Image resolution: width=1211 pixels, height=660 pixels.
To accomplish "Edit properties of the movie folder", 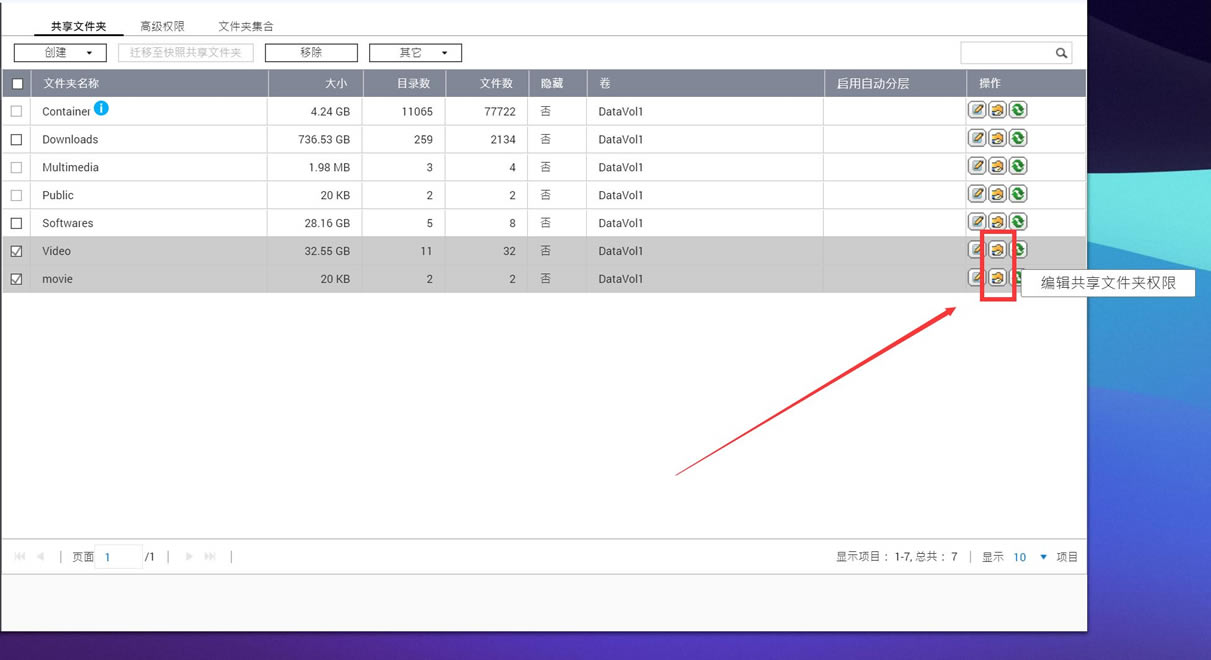I will [x=977, y=278].
